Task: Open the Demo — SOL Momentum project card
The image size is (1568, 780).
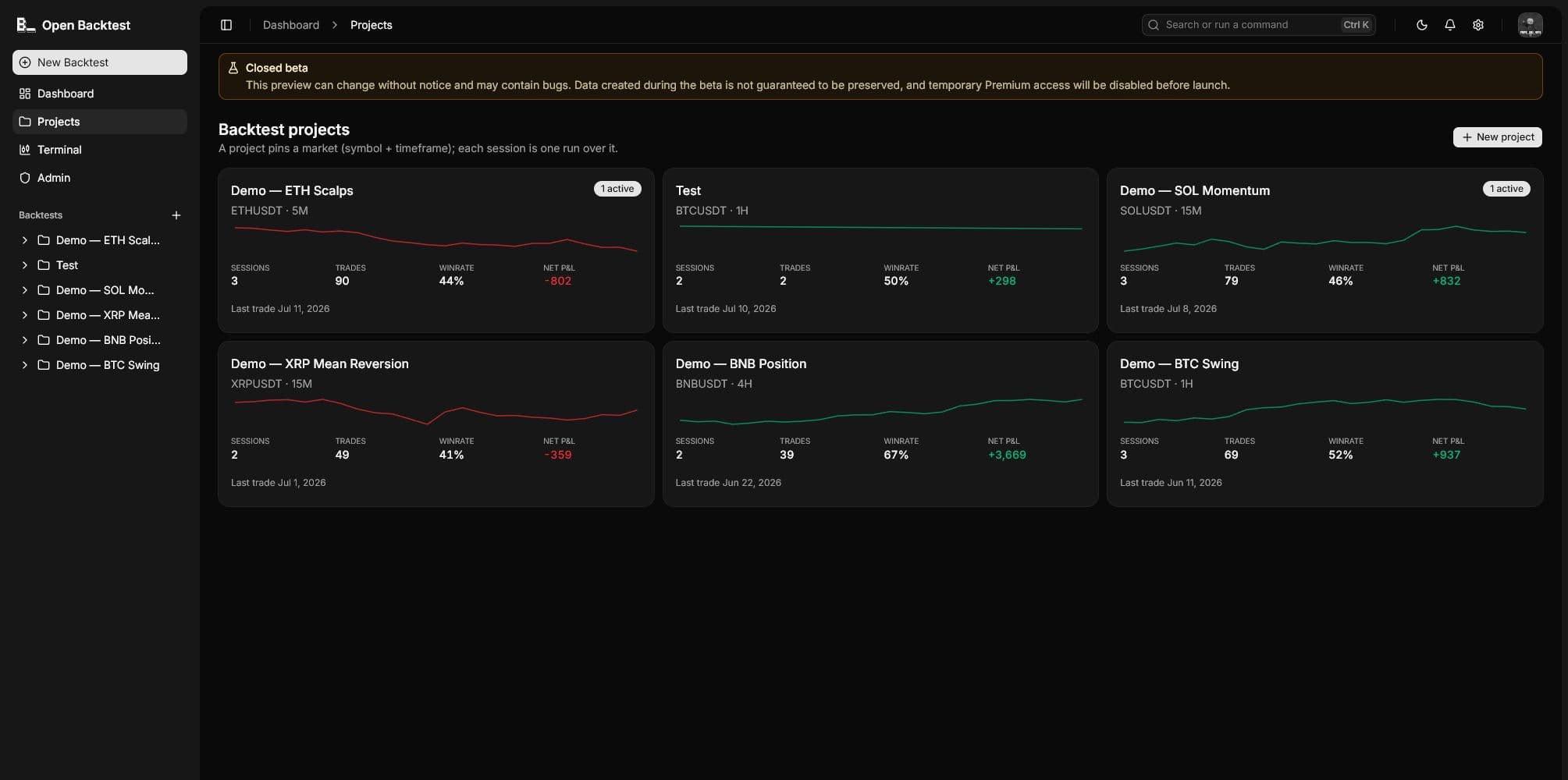Action: pos(1324,250)
